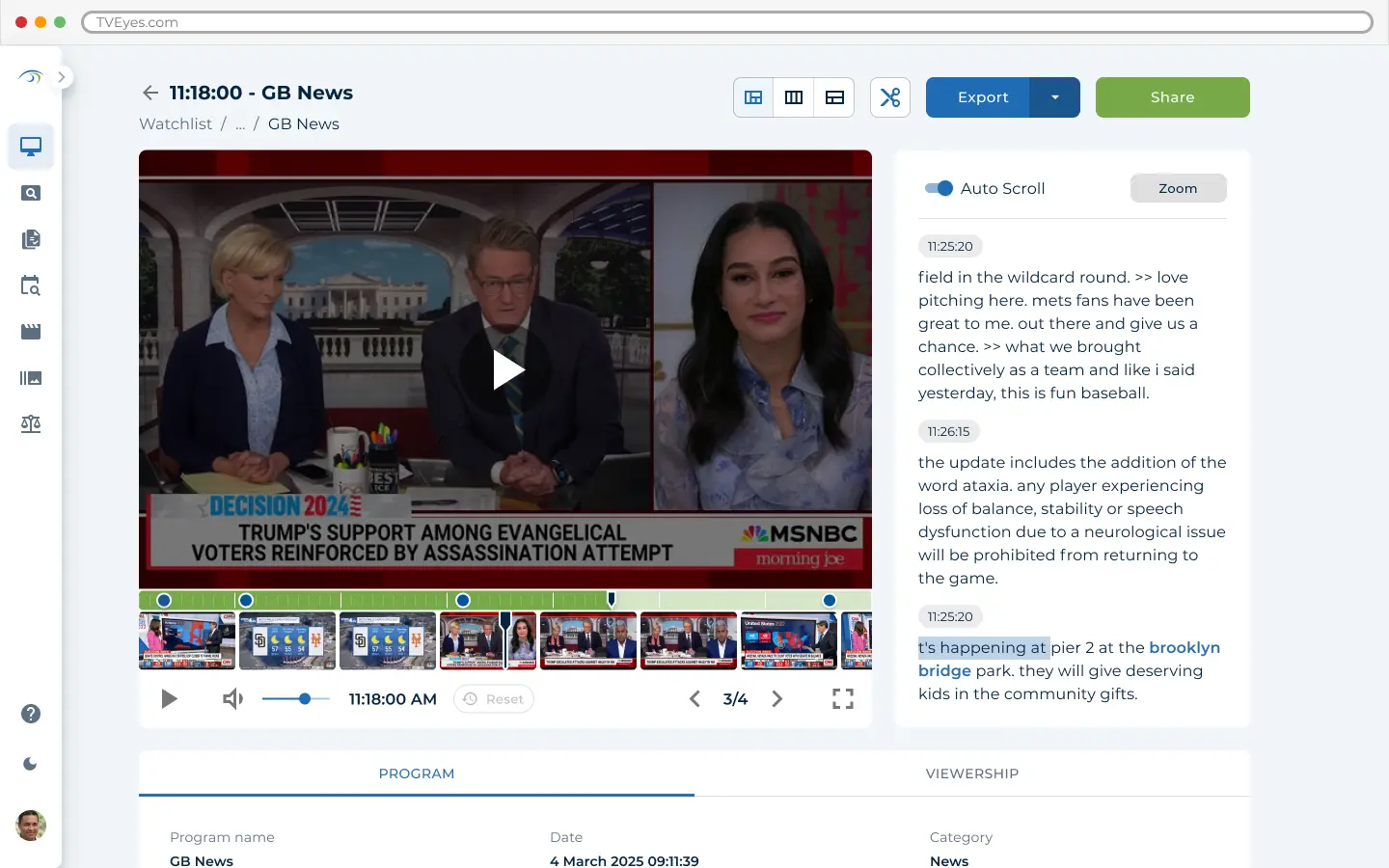Select the Morning Joe split-screen thumbnail
The image size is (1389, 868).
487,640
